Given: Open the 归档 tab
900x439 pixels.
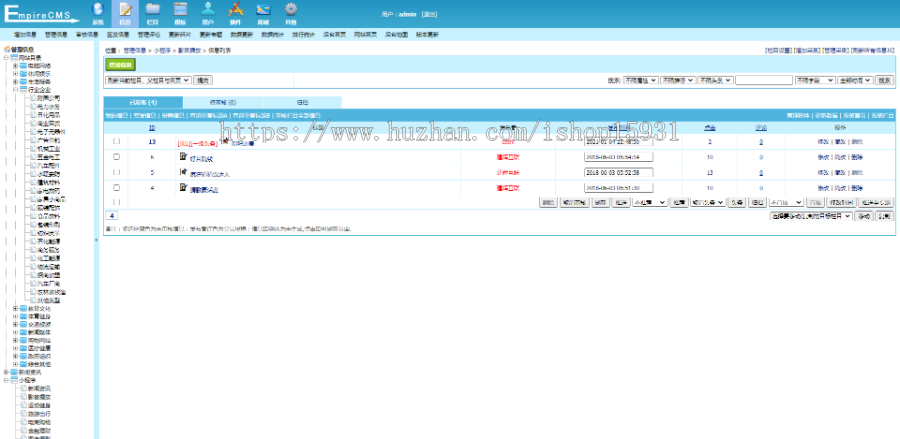Looking at the screenshot, I should pos(301,102).
